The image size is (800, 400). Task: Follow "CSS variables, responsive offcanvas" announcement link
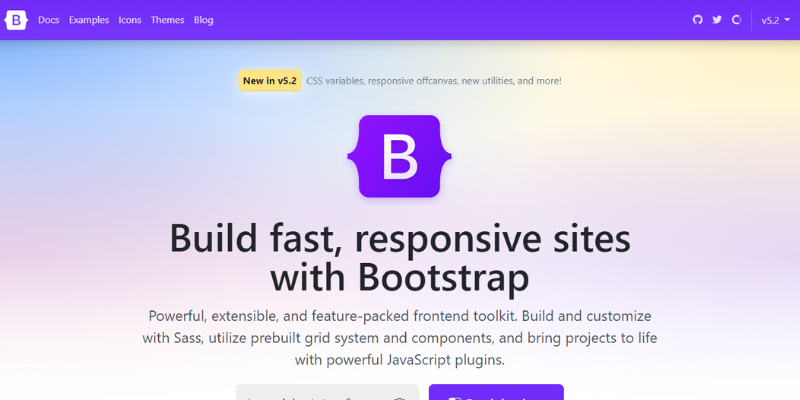434,81
